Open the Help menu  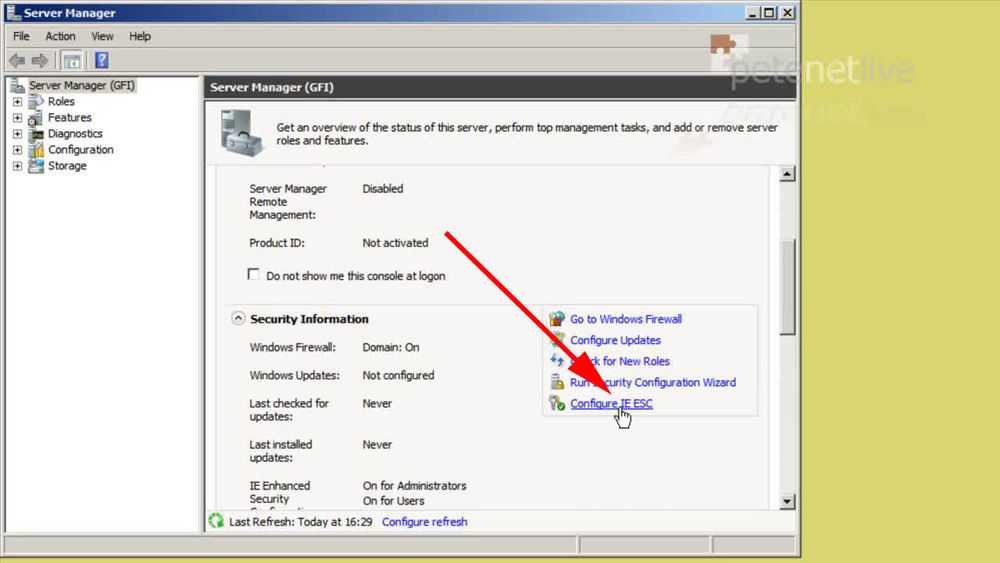pos(140,36)
